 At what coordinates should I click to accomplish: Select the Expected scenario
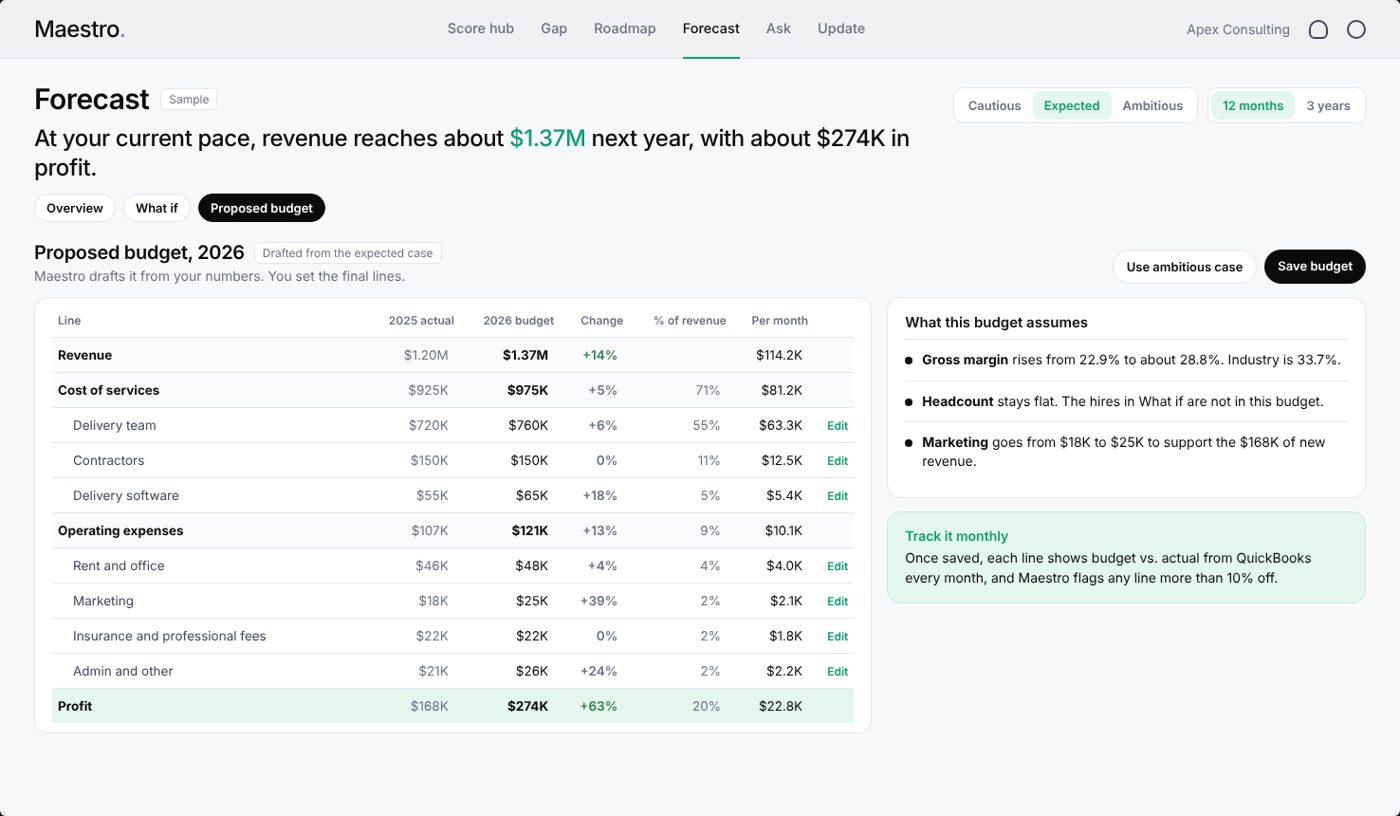pyautogui.click(x=1071, y=106)
